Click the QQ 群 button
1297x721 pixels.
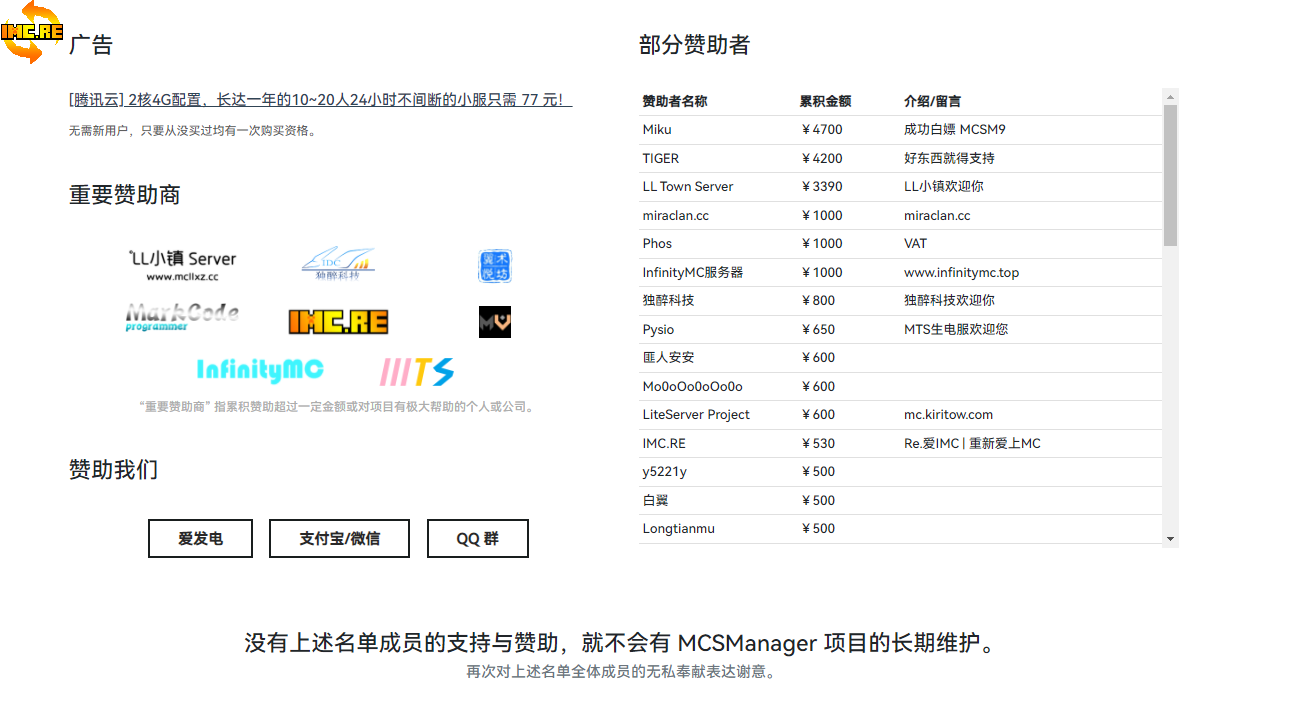(x=477, y=539)
